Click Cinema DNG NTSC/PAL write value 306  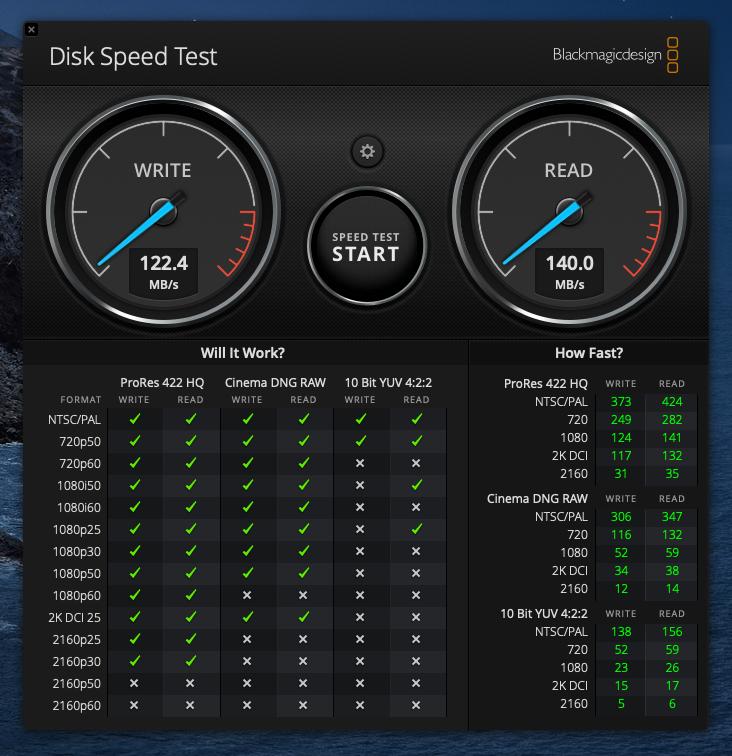pyautogui.click(x=621, y=517)
